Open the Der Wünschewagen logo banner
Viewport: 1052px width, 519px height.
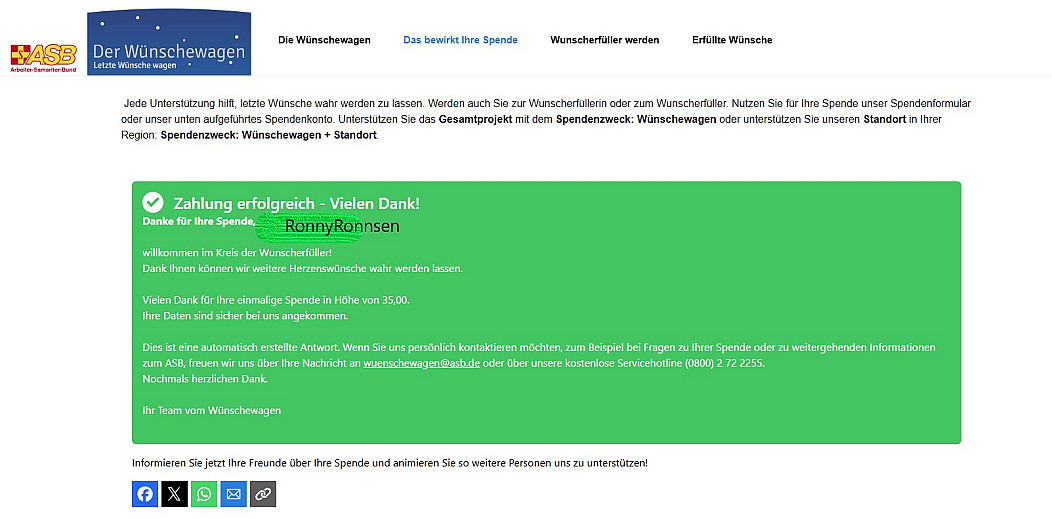168,43
